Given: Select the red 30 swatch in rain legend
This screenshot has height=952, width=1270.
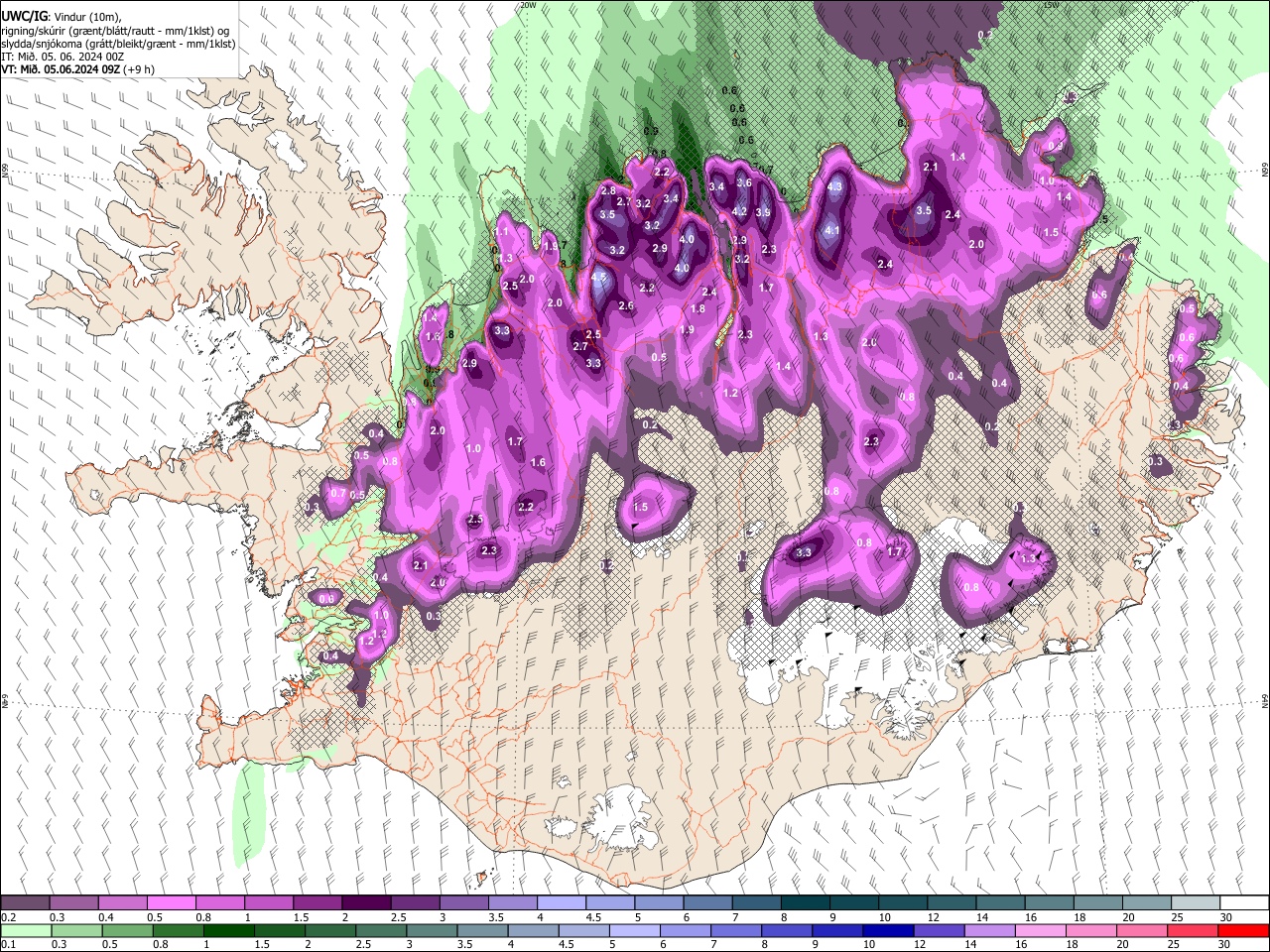Looking at the screenshot, I should coord(1243,930).
